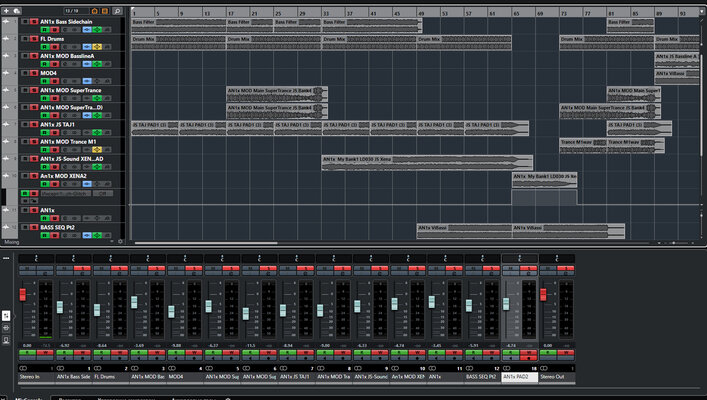
Task: Click blue icon on MOD4 track
Action: tap(87, 81)
